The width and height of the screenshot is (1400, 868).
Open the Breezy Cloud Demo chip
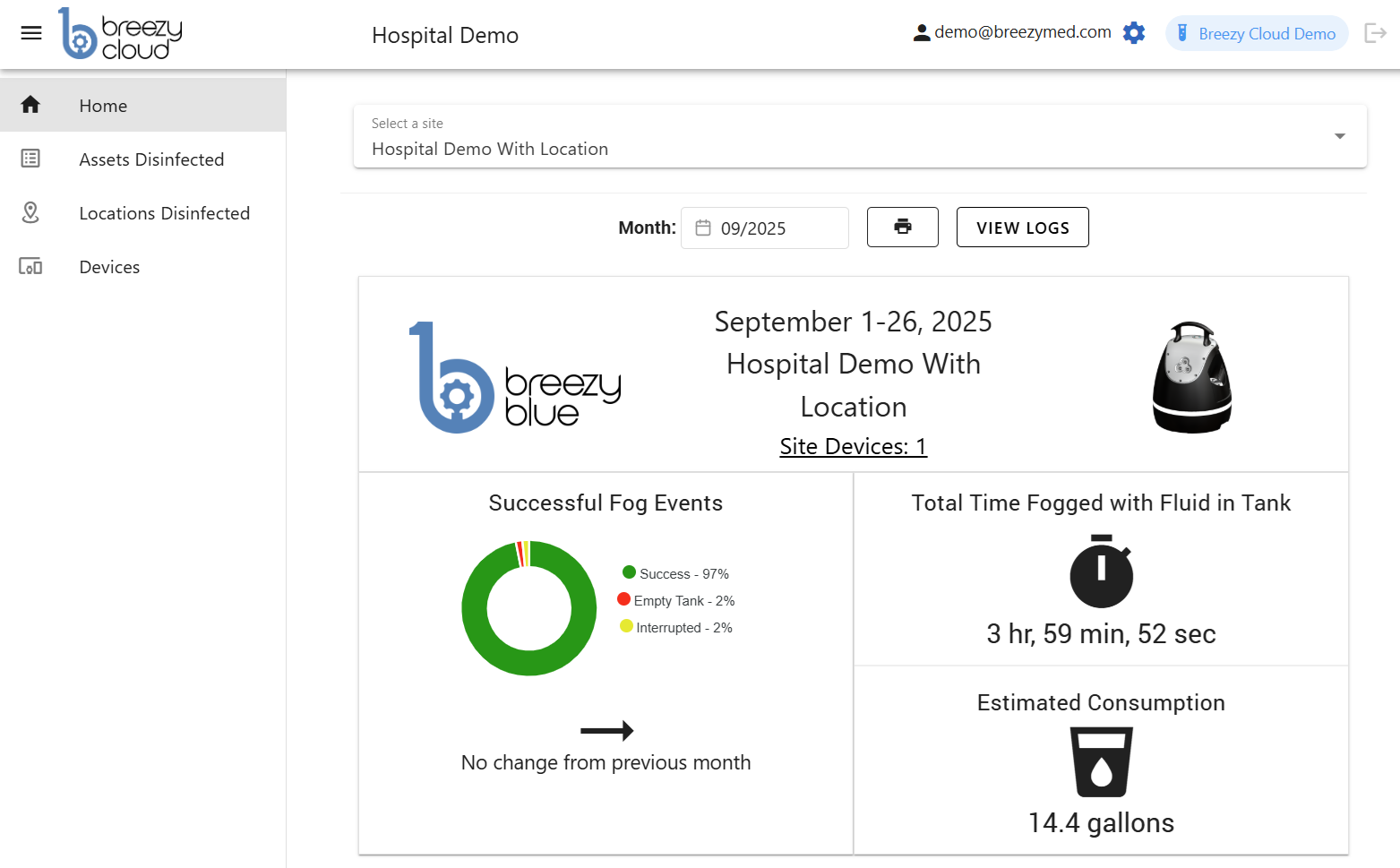click(x=1256, y=34)
